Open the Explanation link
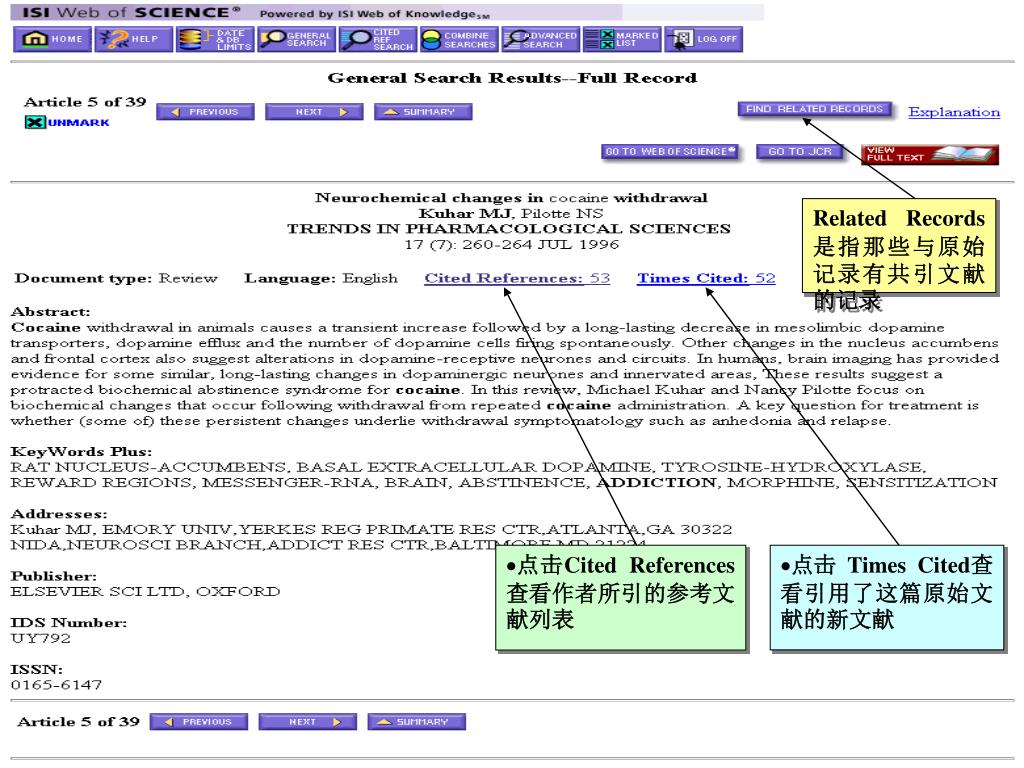 tap(953, 112)
